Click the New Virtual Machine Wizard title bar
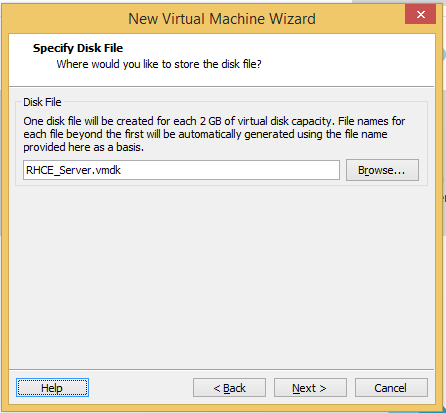Screen dimensions: 446x413 pyautogui.click(x=222, y=19)
